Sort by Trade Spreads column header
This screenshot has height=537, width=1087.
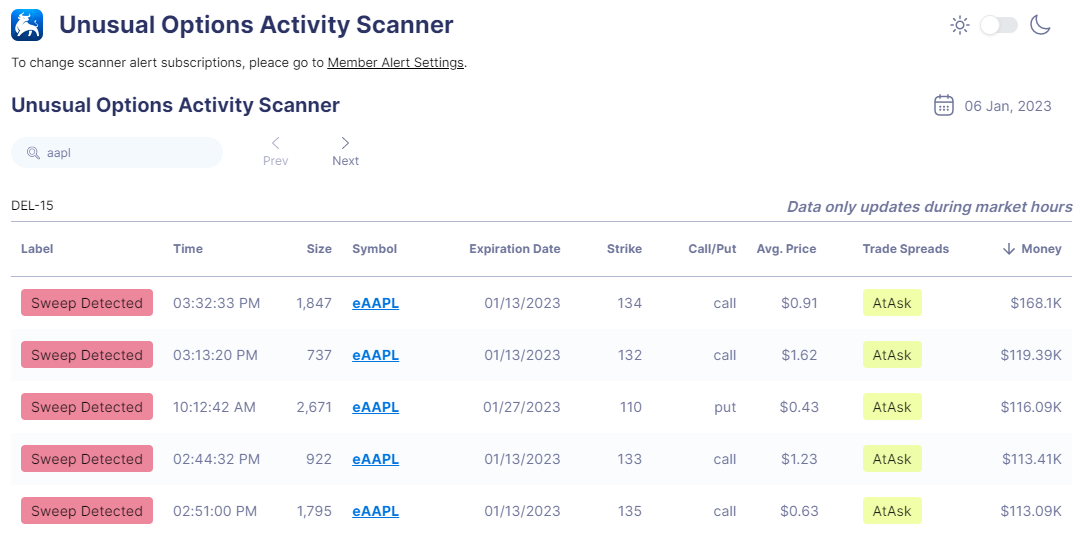[x=905, y=249]
